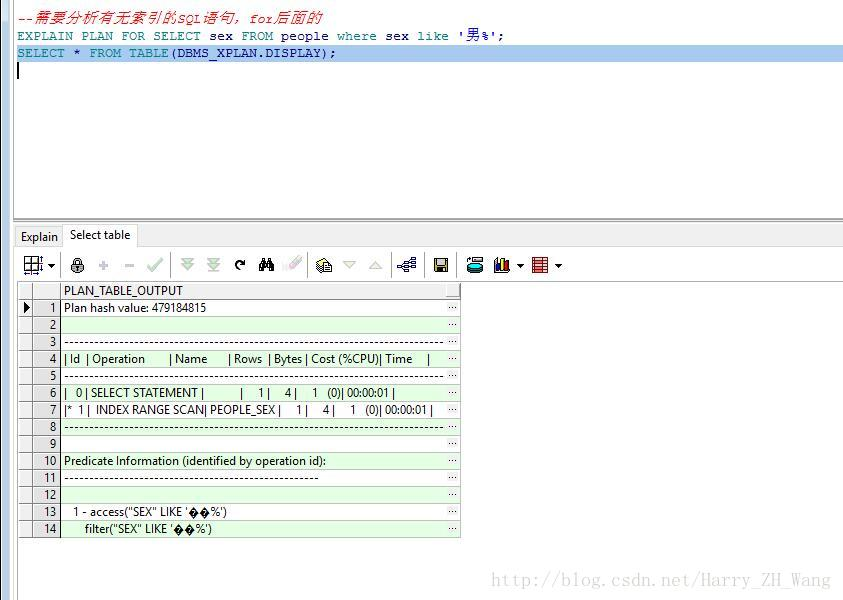This screenshot has height=600, width=843.
Task: Fetch next page with double down arrows
Action: (x=188, y=265)
